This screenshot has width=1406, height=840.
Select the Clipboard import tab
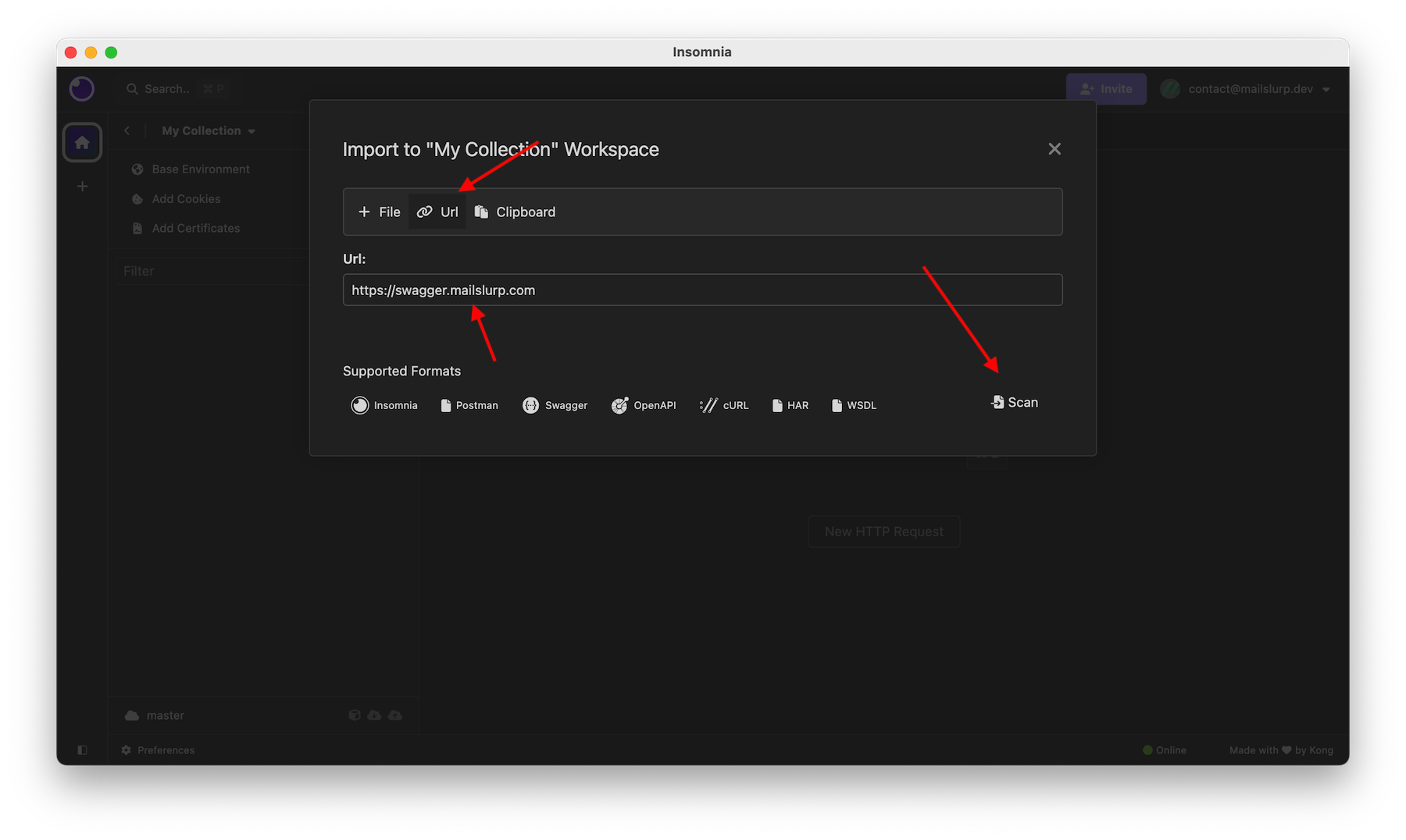[x=515, y=212]
